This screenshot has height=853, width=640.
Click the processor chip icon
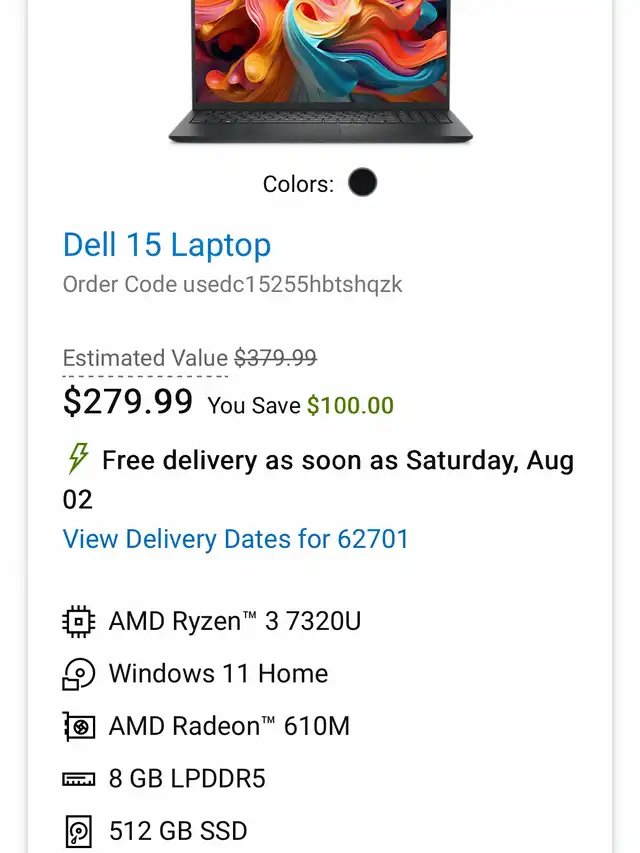(78, 622)
